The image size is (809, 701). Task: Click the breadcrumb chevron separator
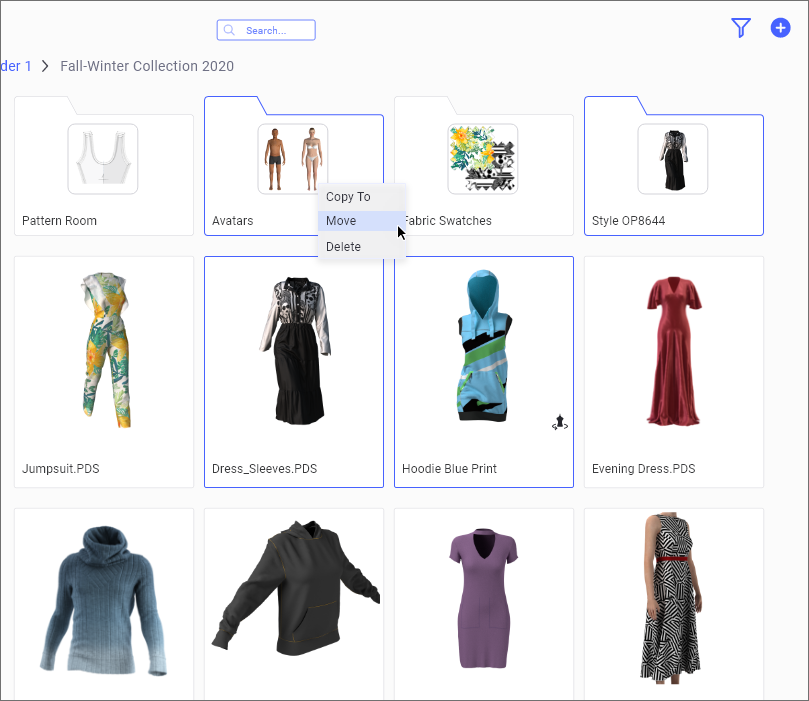point(45,66)
